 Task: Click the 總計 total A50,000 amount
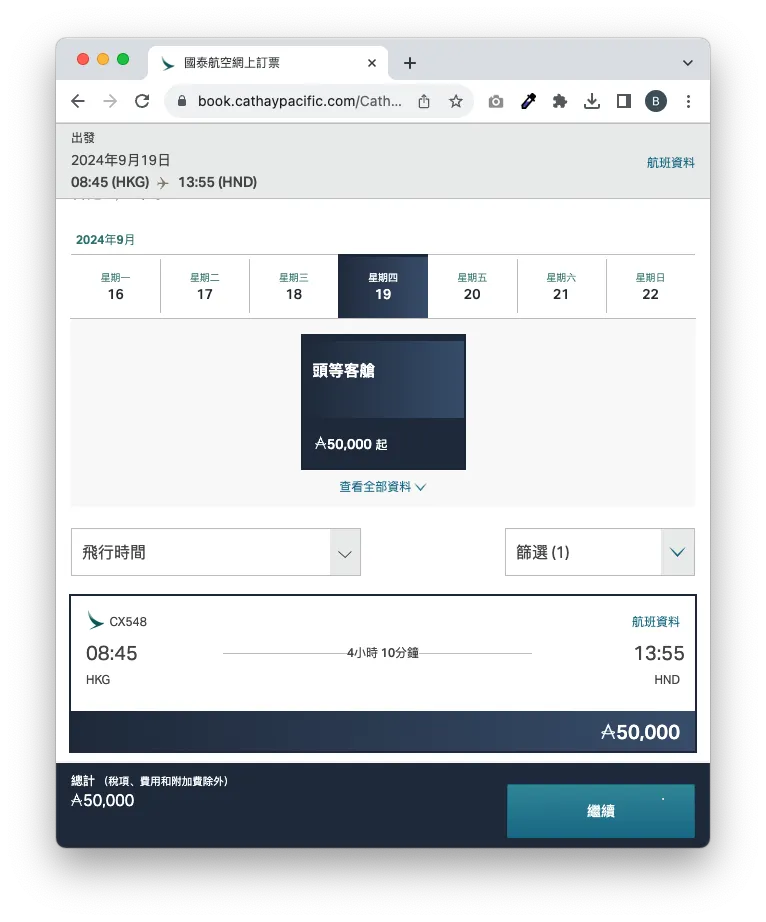pyautogui.click(x=102, y=800)
